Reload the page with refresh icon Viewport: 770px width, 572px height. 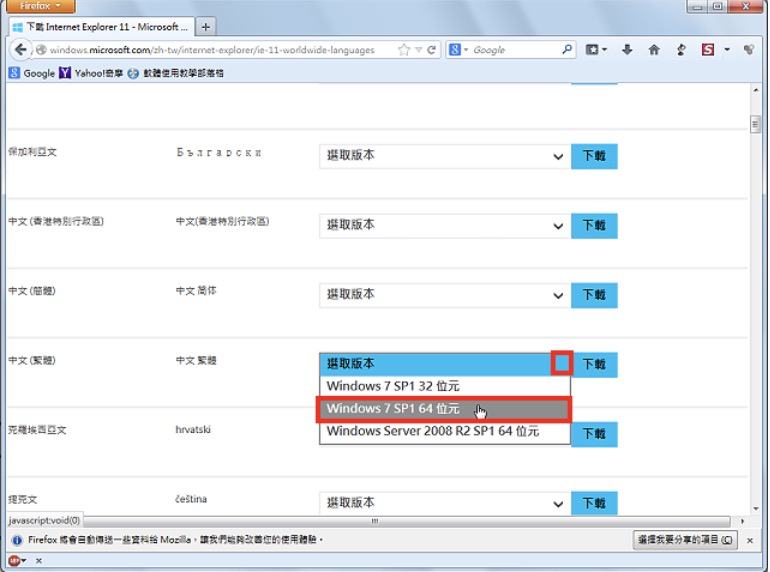(x=432, y=50)
